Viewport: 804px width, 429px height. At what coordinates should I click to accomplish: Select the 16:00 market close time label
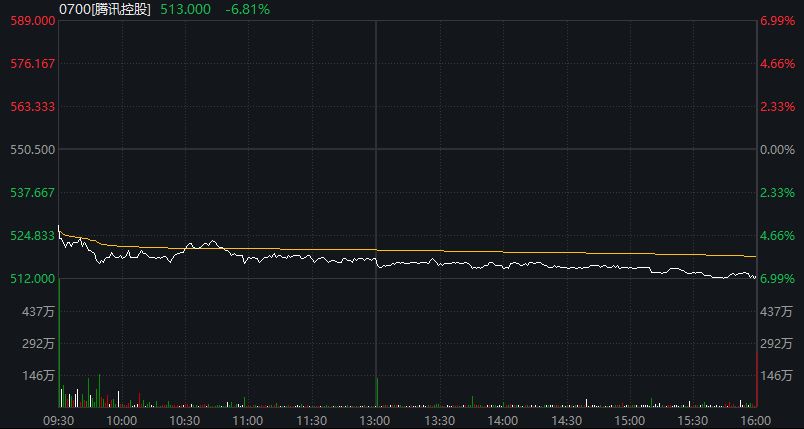click(755, 420)
